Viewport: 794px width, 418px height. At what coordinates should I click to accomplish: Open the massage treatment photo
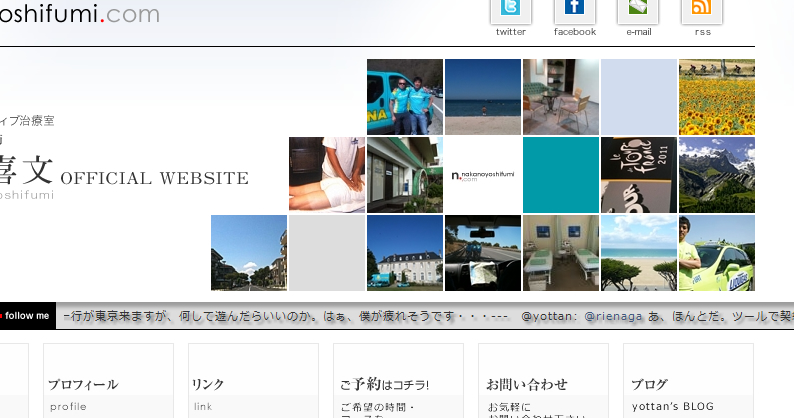[326, 175]
